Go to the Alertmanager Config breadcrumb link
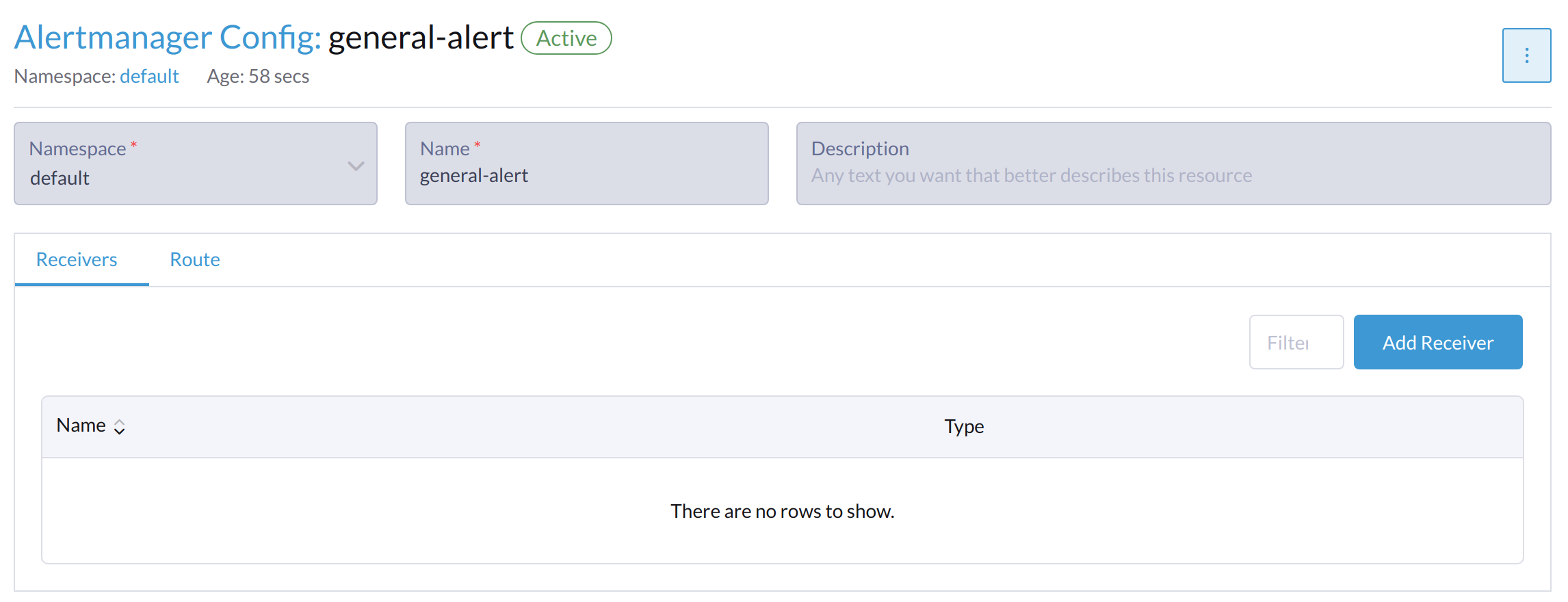1568x602 pixels. (167, 38)
